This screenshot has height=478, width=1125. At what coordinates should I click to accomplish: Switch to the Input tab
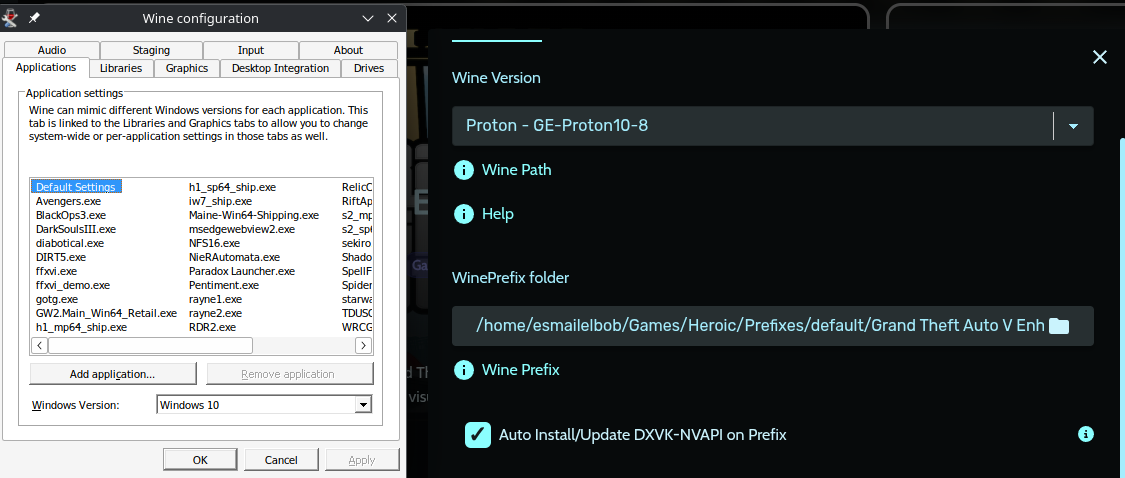point(251,50)
